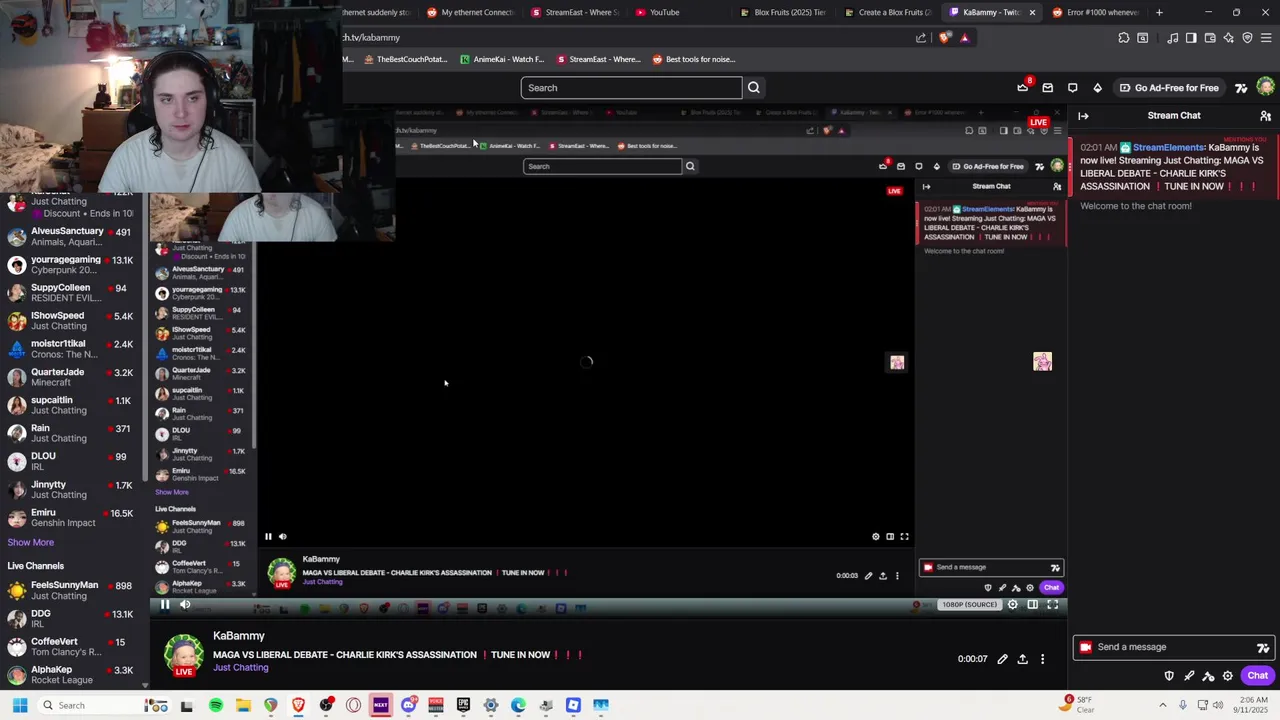Screen dimensions: 1280x720
Task: Switch to the Blox Fruits (2025) Tier tab
Action: 782,12
